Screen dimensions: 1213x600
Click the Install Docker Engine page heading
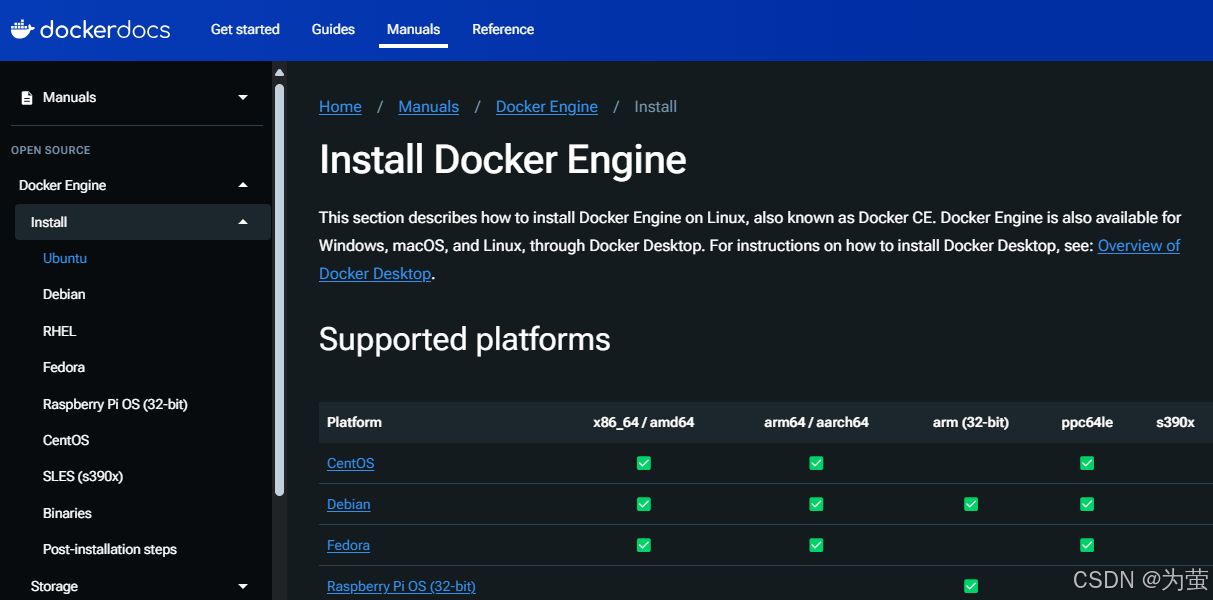point(503,160)
